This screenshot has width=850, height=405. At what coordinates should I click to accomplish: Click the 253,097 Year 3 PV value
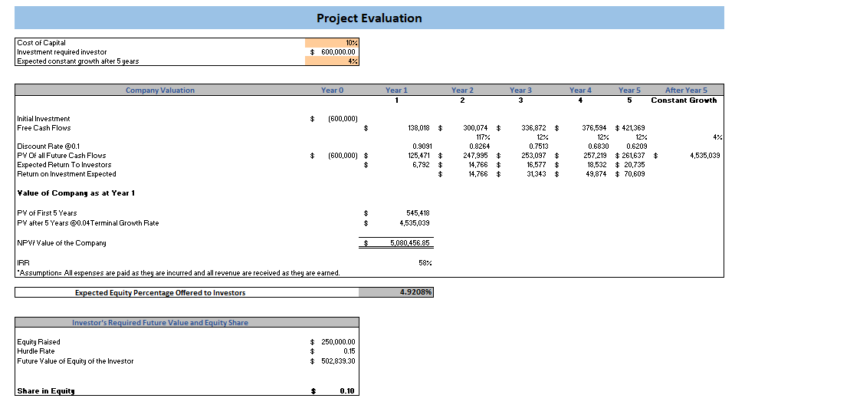click(534, 156)
